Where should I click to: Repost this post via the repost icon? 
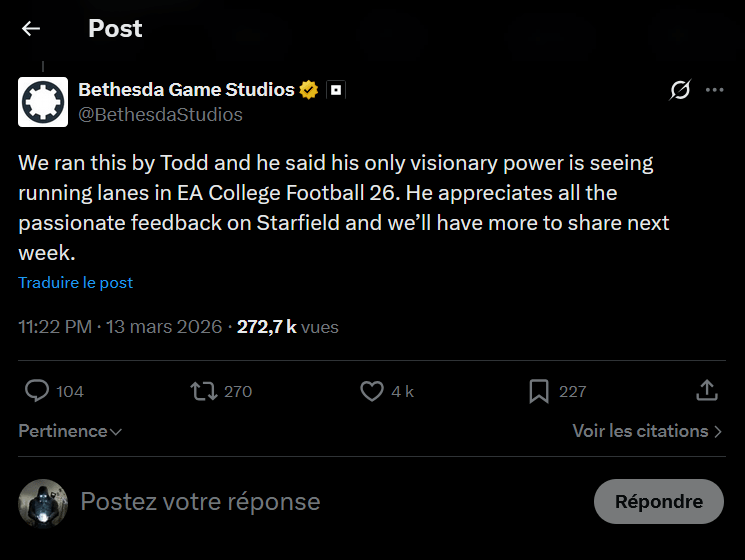204,391
